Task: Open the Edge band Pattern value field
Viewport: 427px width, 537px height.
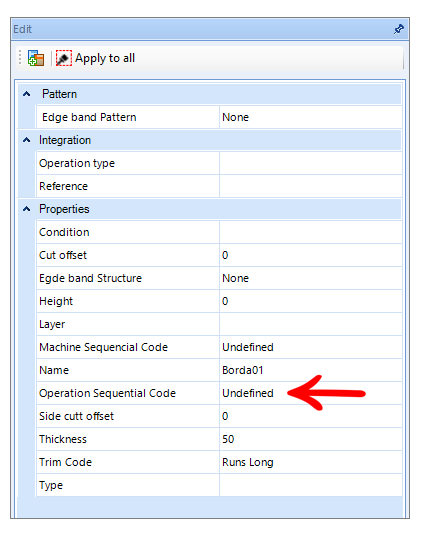Action: tap(311, 117)
